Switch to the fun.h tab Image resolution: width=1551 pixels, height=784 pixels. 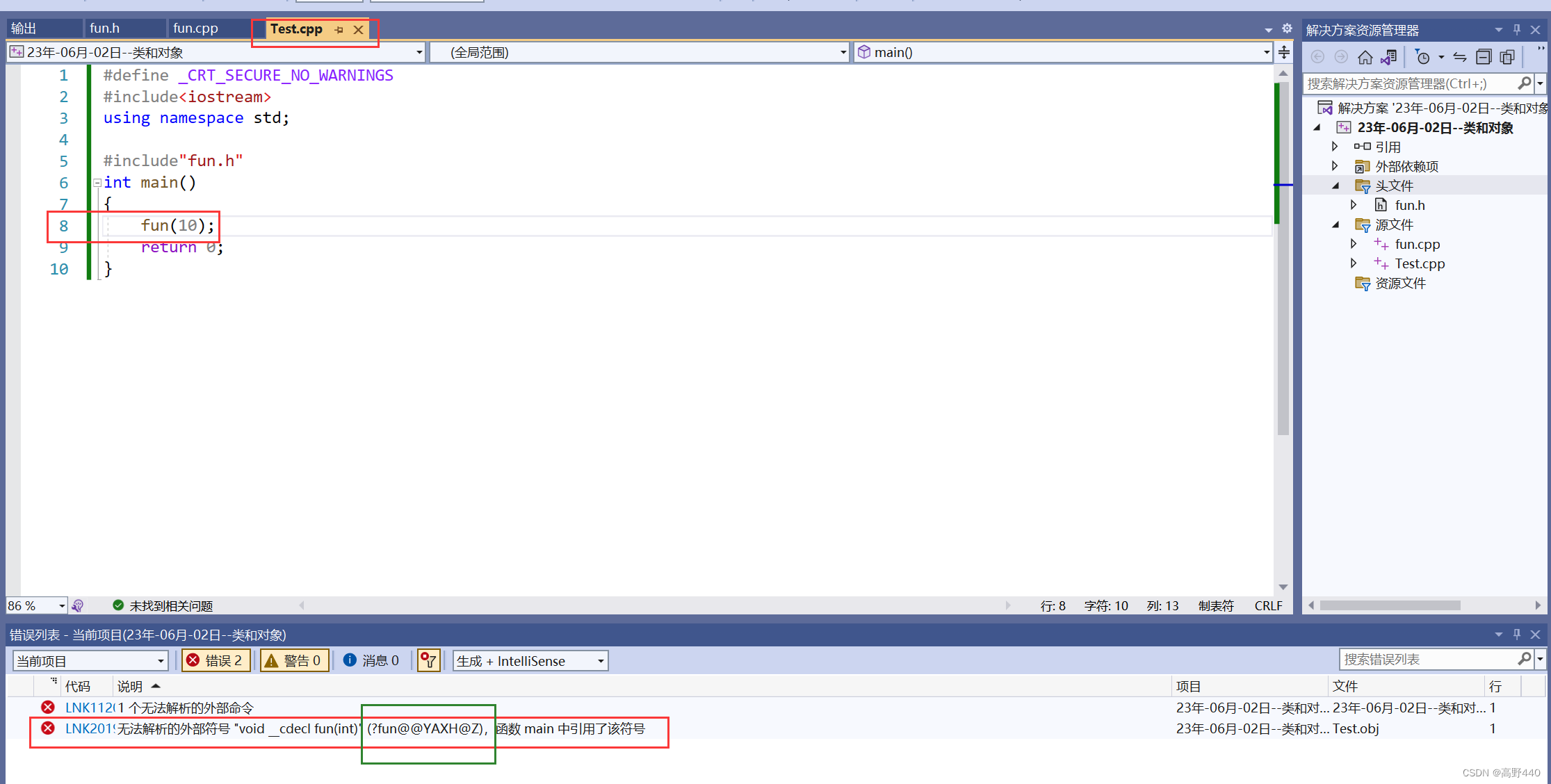[x=105, y=28]
